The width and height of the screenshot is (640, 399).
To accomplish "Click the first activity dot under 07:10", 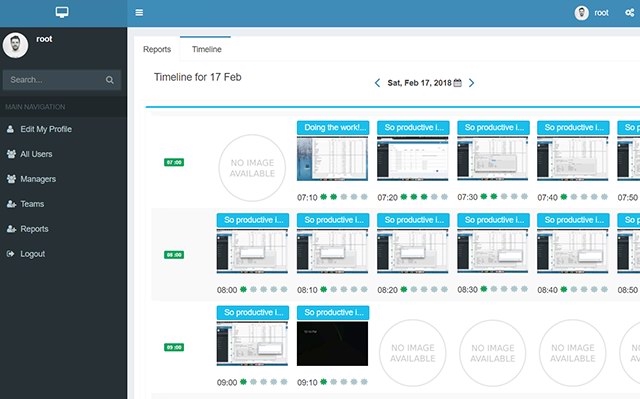I will tap(324, 197).
